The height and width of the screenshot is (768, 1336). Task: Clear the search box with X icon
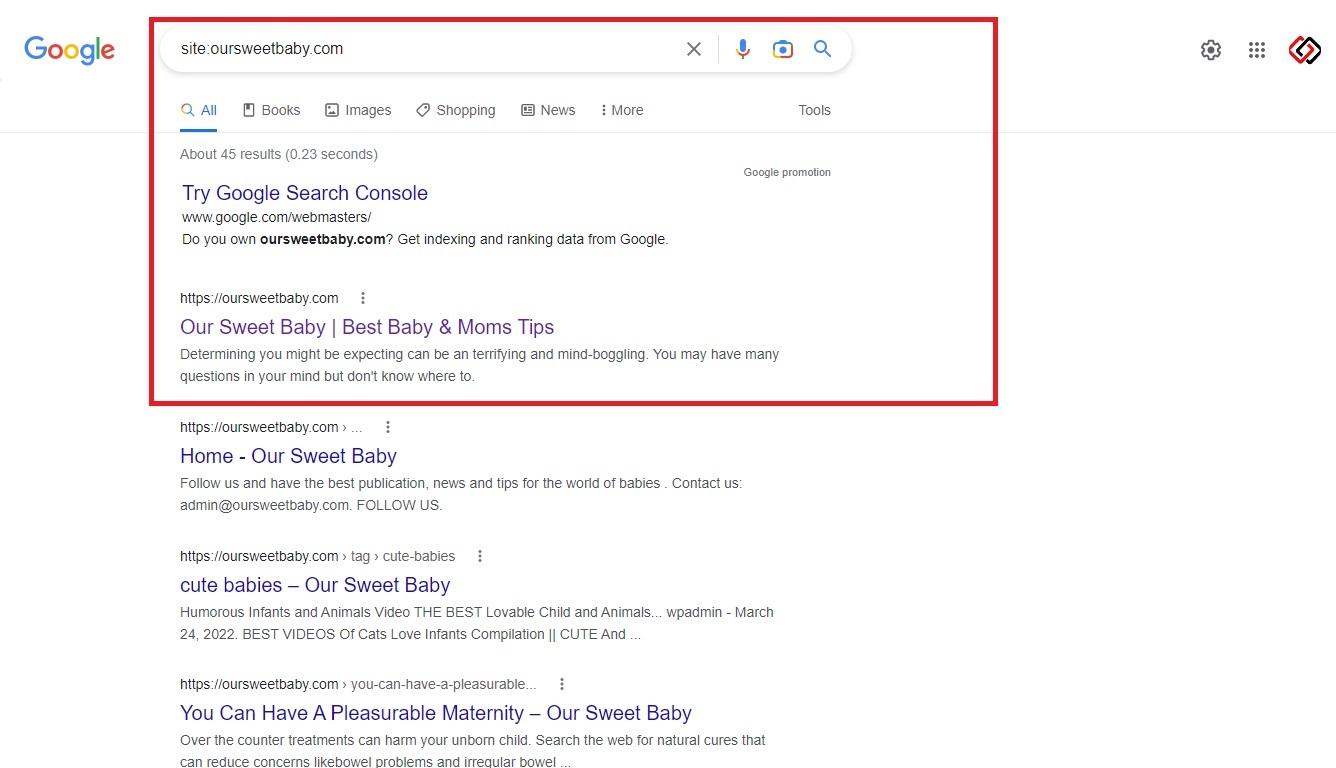click(x=694, y=49)
